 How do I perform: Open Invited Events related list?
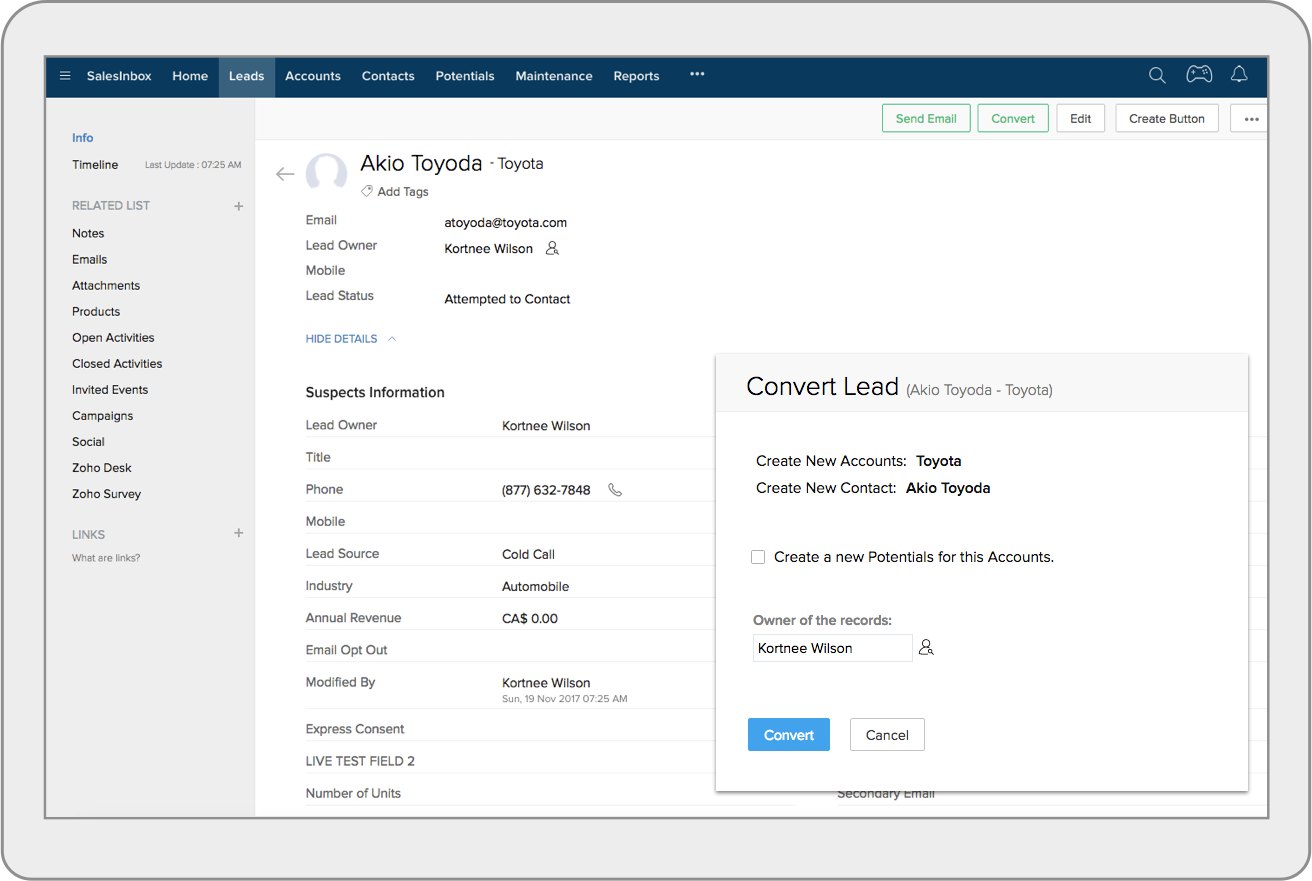[110, 389]
